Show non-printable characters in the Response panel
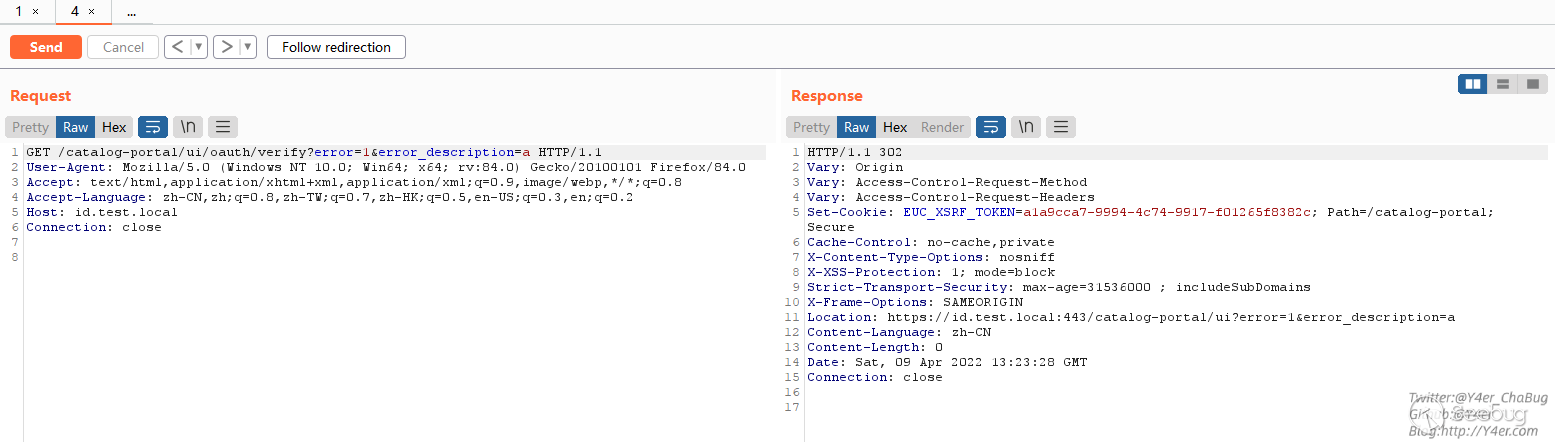 coord(1026,127)
